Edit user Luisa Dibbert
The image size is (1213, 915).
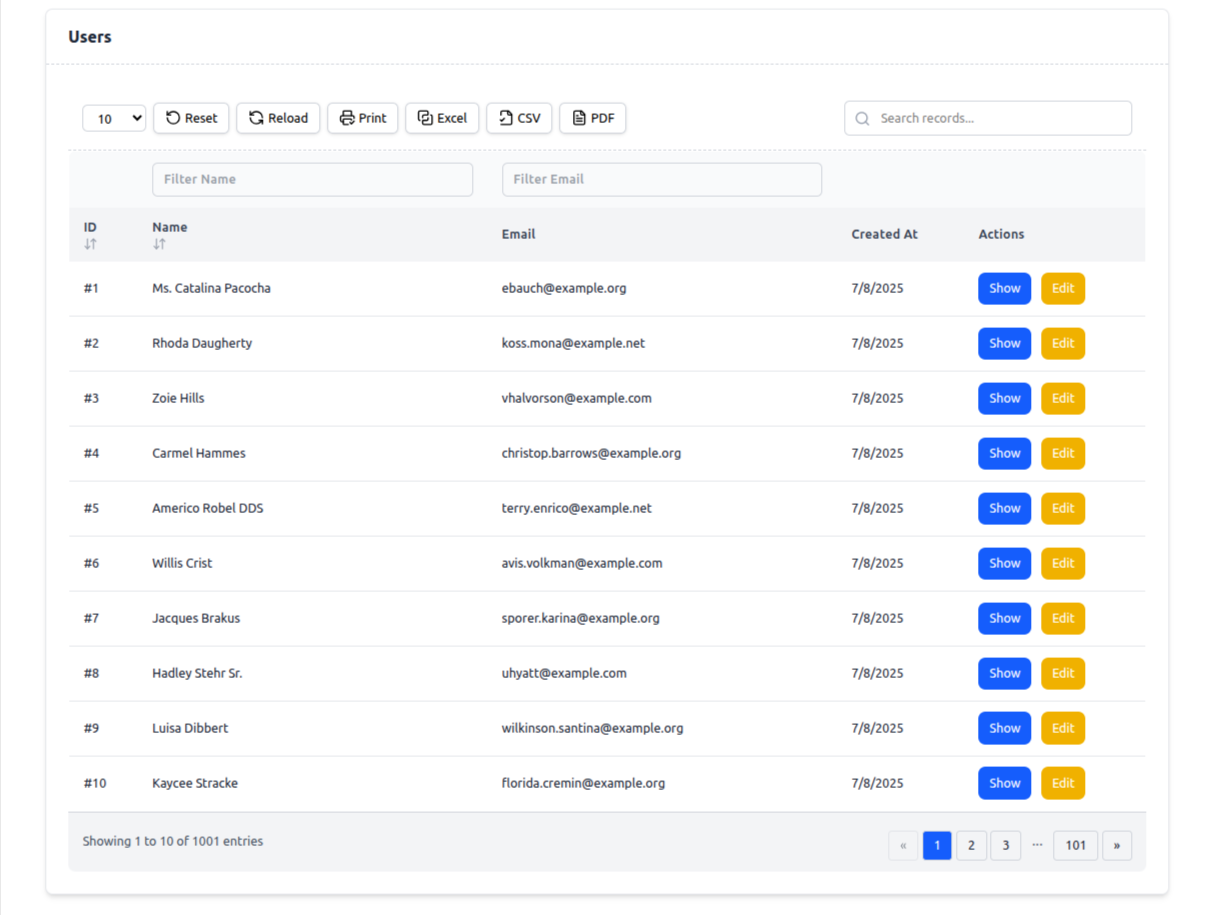(x=1063, y=728)
